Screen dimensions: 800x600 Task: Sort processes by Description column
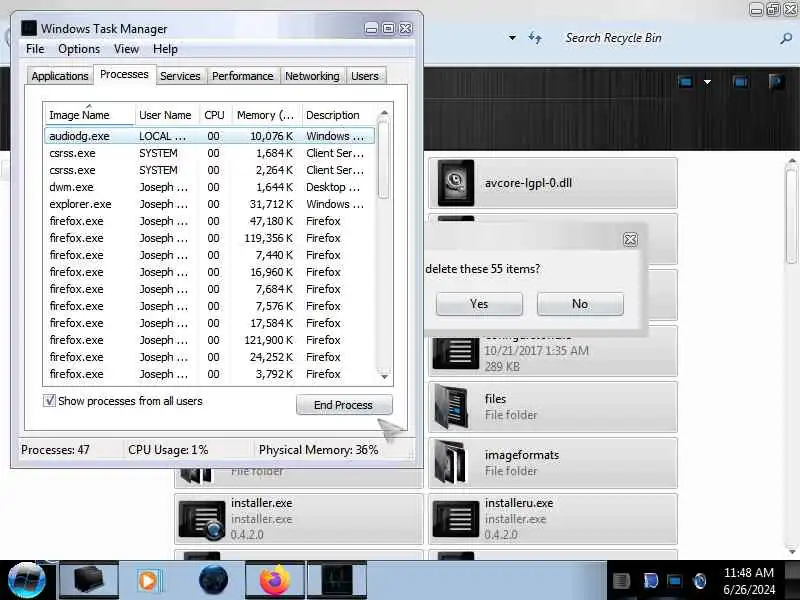(x=339, y=115)
